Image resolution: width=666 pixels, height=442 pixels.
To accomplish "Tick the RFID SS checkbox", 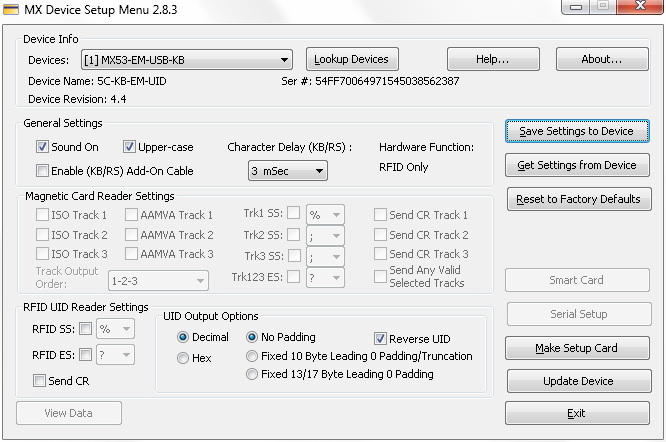I will [85, 329].
